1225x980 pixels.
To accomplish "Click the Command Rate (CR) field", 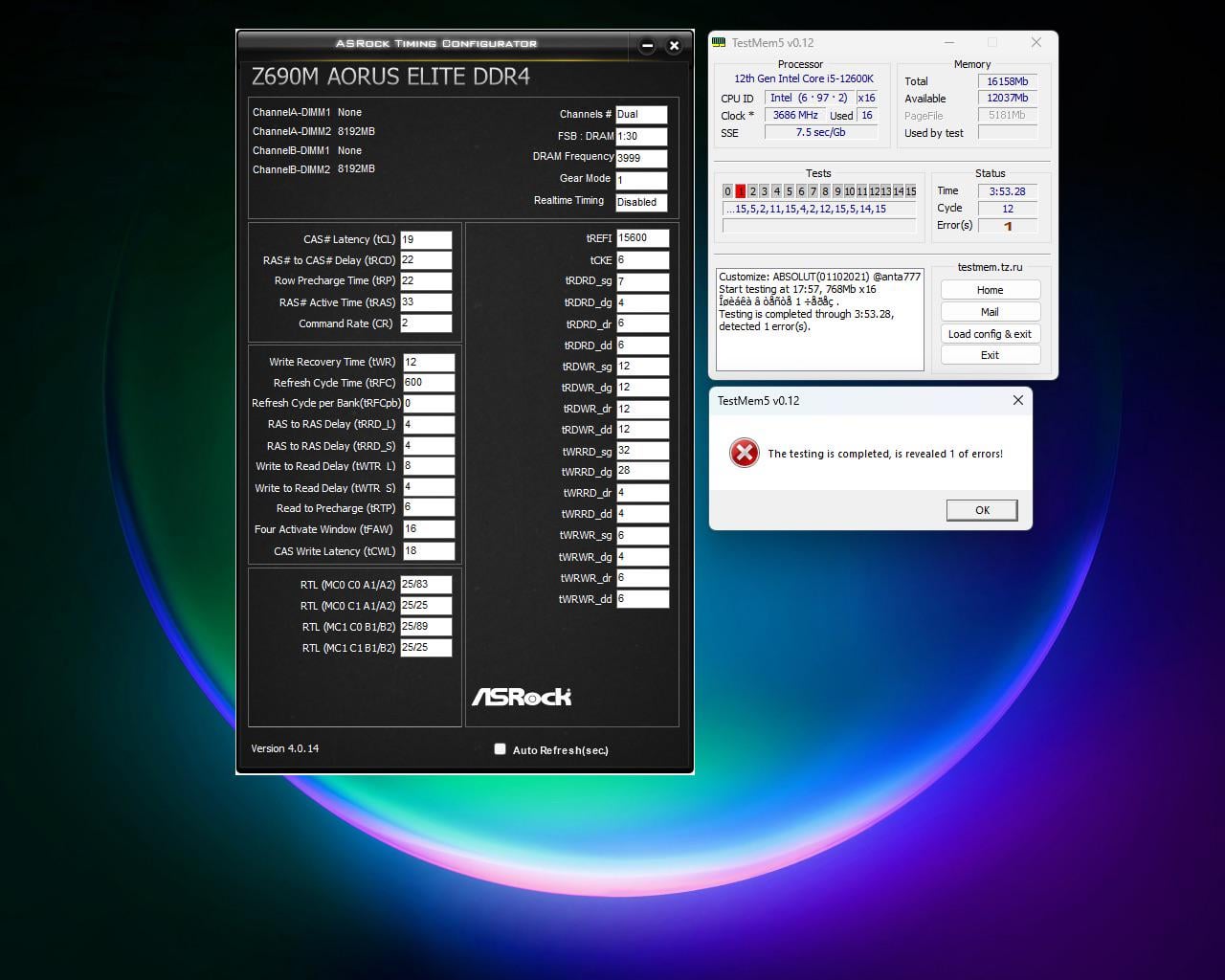I will 426,323.
